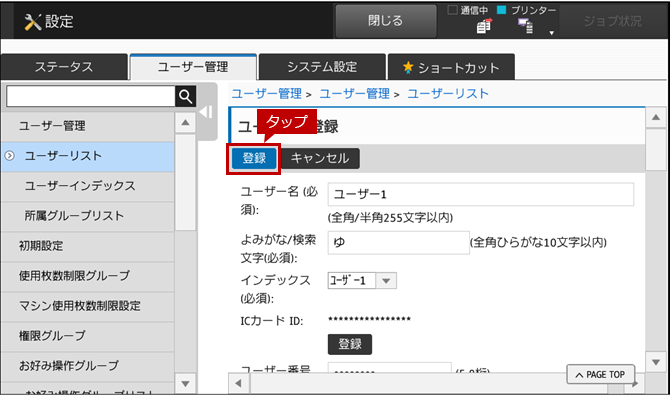Click the キャンセル button
This screenshot has height=396, width=670.
pos(320,158)
